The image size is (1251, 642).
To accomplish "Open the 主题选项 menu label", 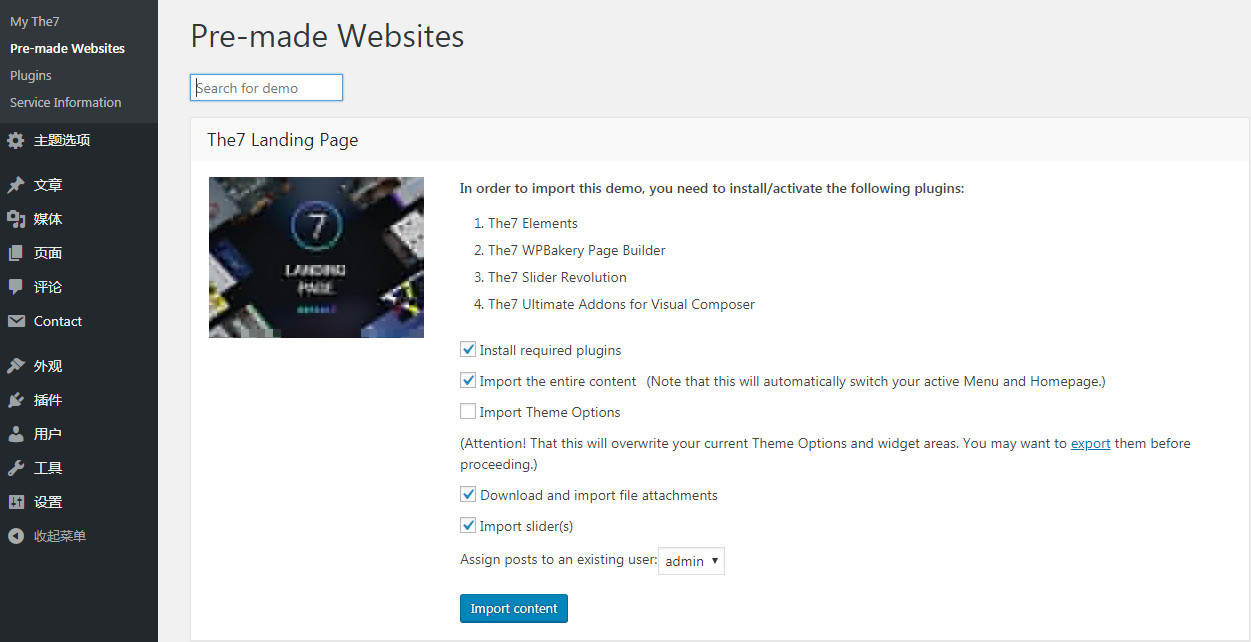I will coord(62,141).
